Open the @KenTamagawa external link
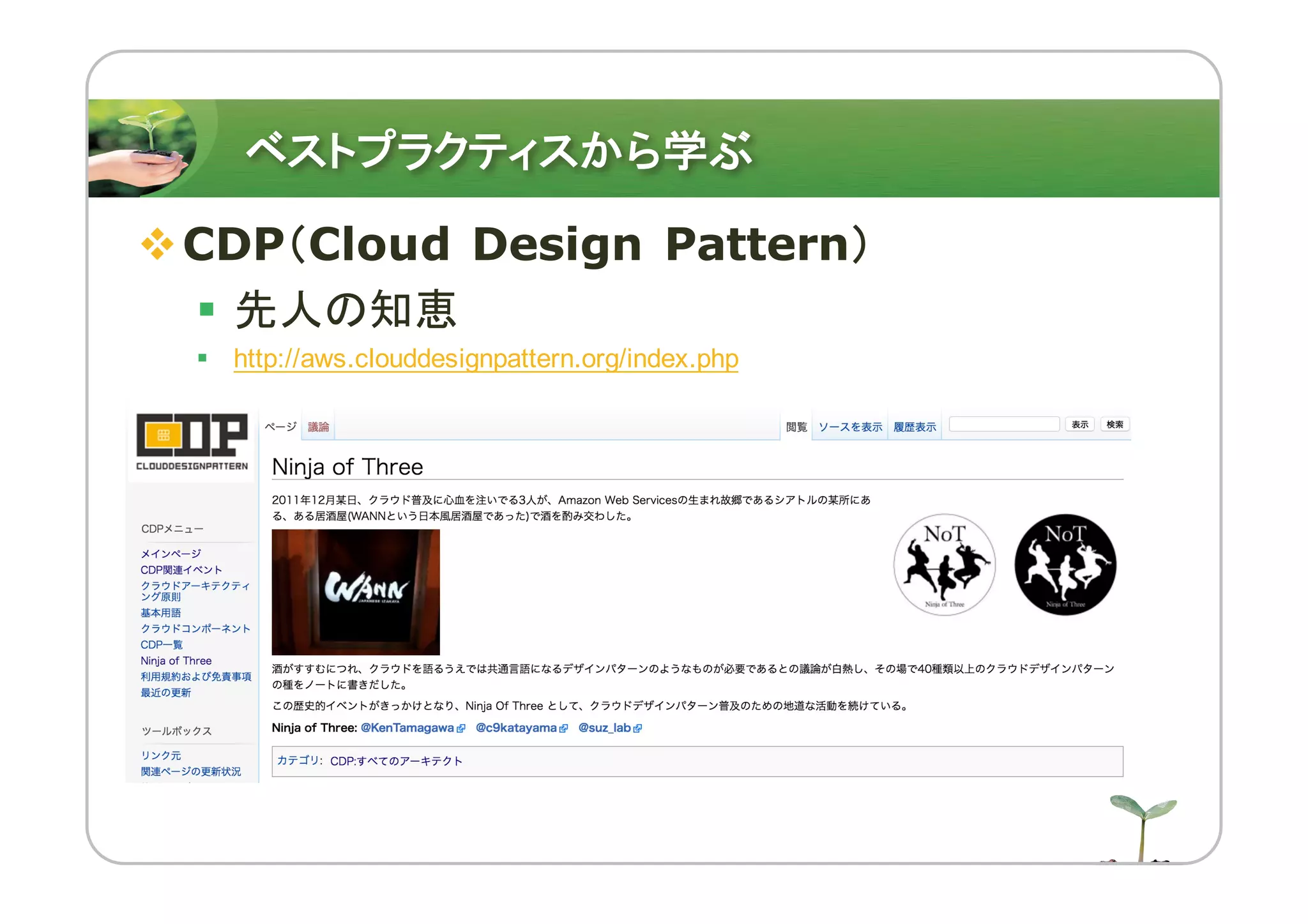 [x=407, y=728]
